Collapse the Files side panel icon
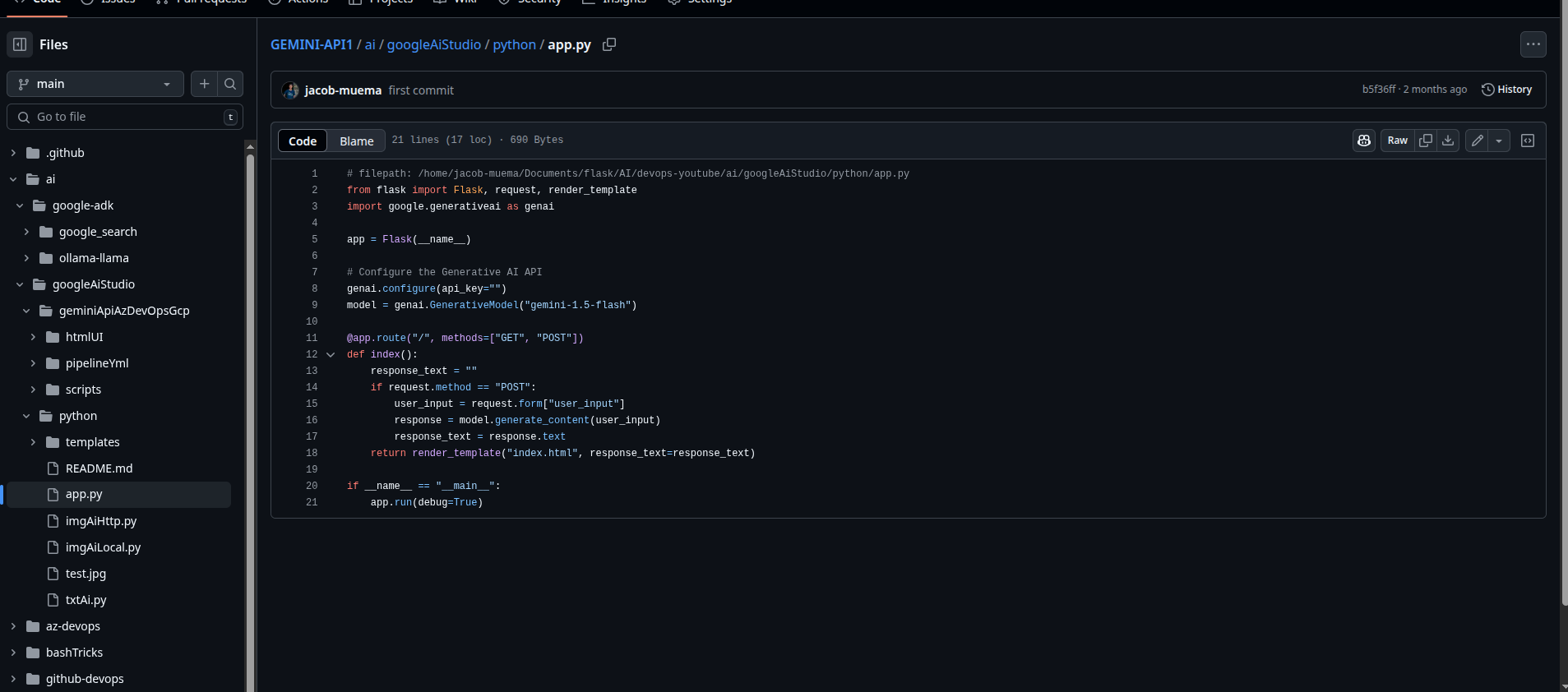This screenshot has height=692, width=1568. [20, 44]
